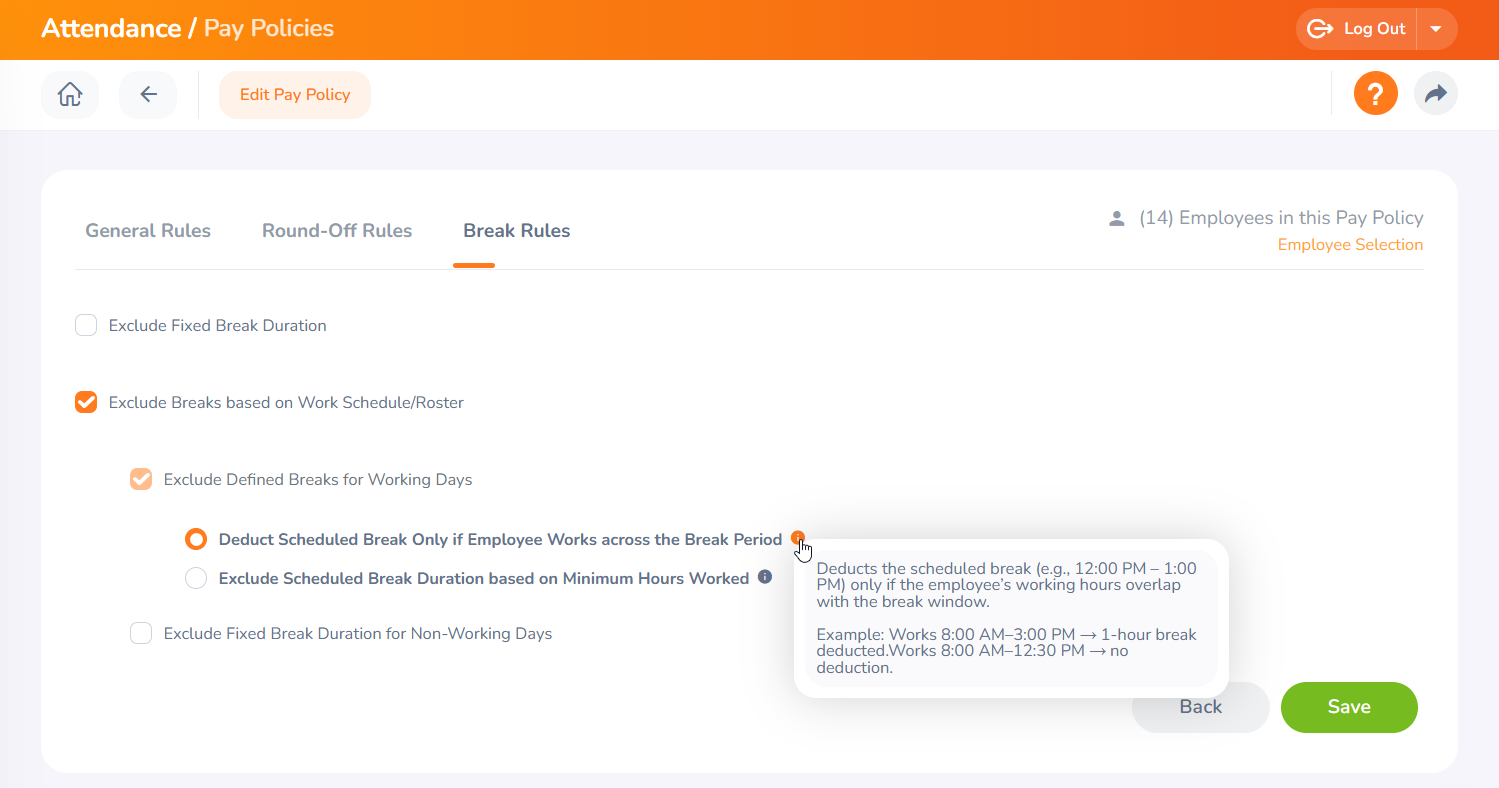Check Exclude Fixed Break Duration for Non-Working Days
This screenshot has width=1499, height=788.
click(x=141, y=633)
